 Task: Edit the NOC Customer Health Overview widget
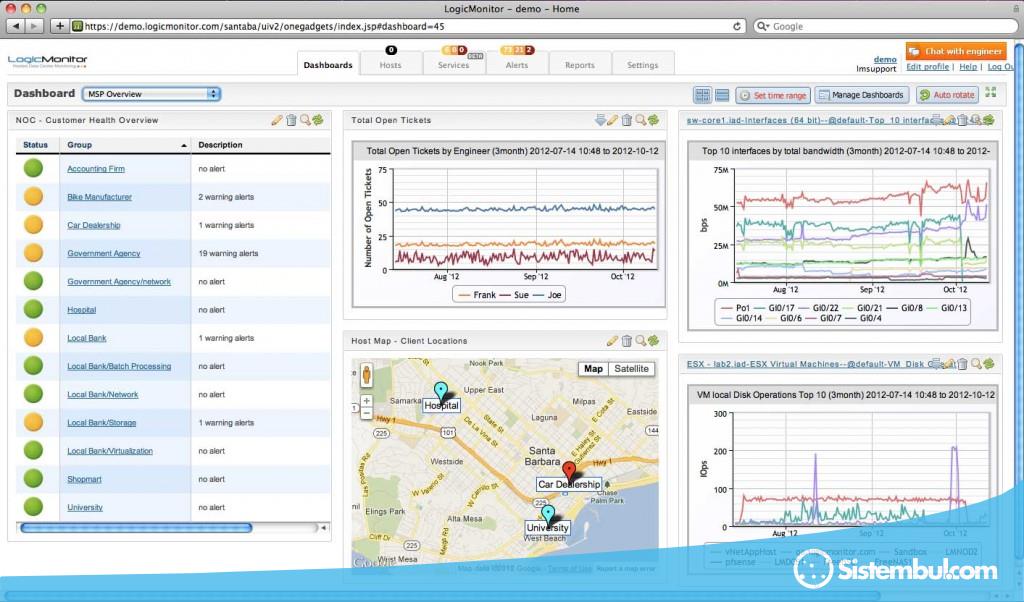277,120
